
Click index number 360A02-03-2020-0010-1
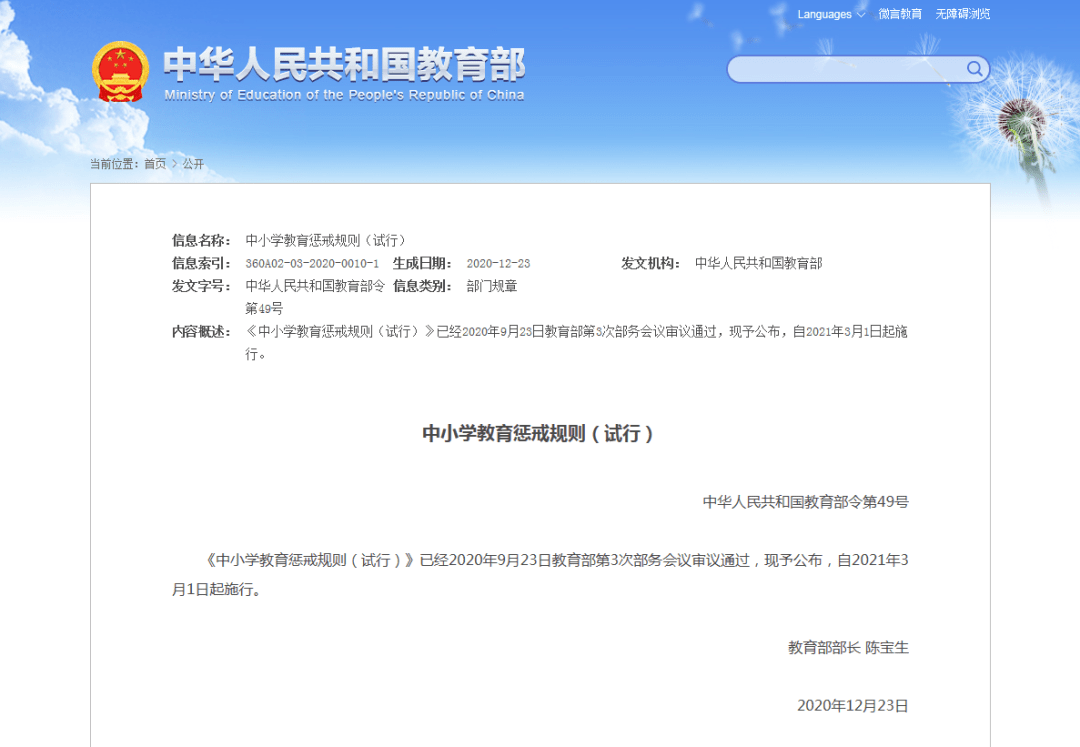(312, 264)
